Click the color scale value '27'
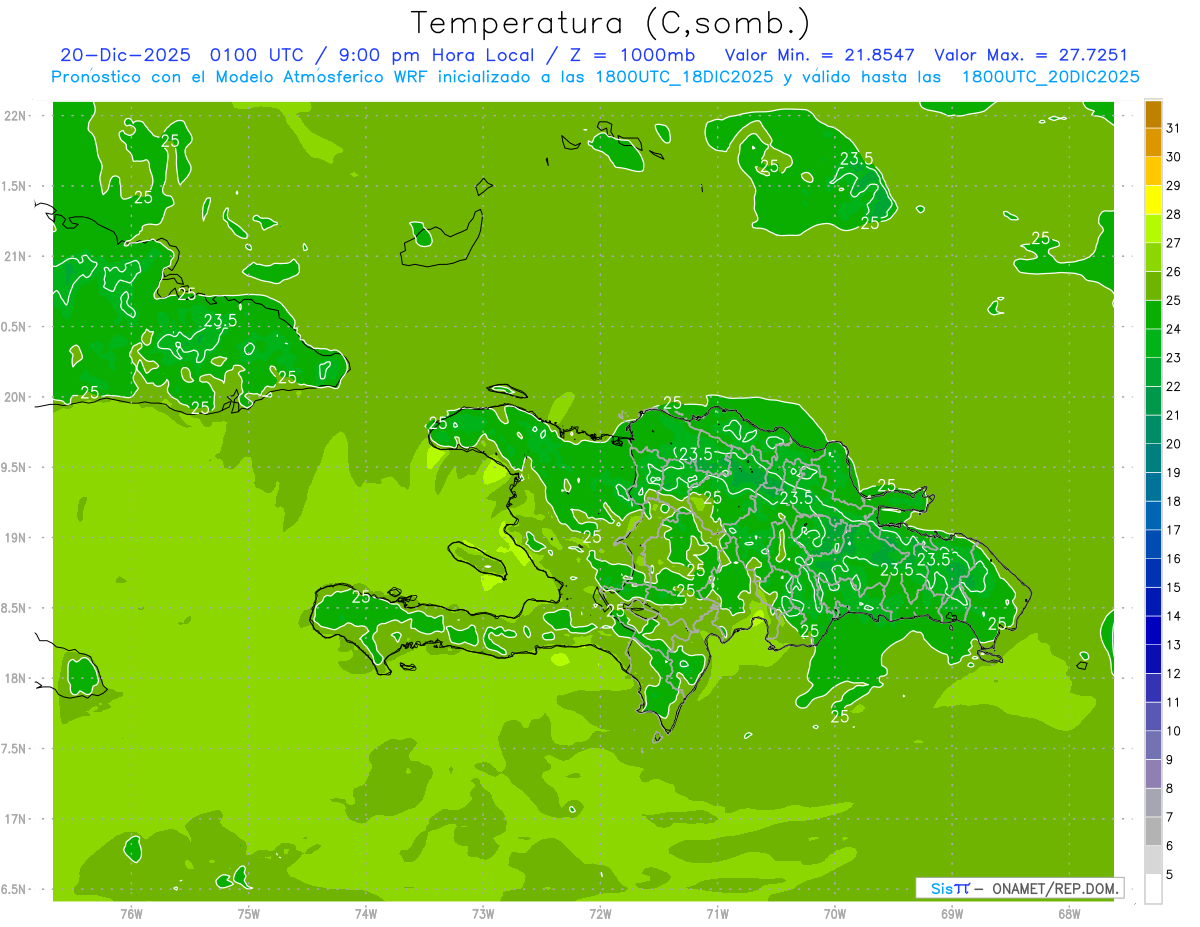 (x=1174, y=243)
